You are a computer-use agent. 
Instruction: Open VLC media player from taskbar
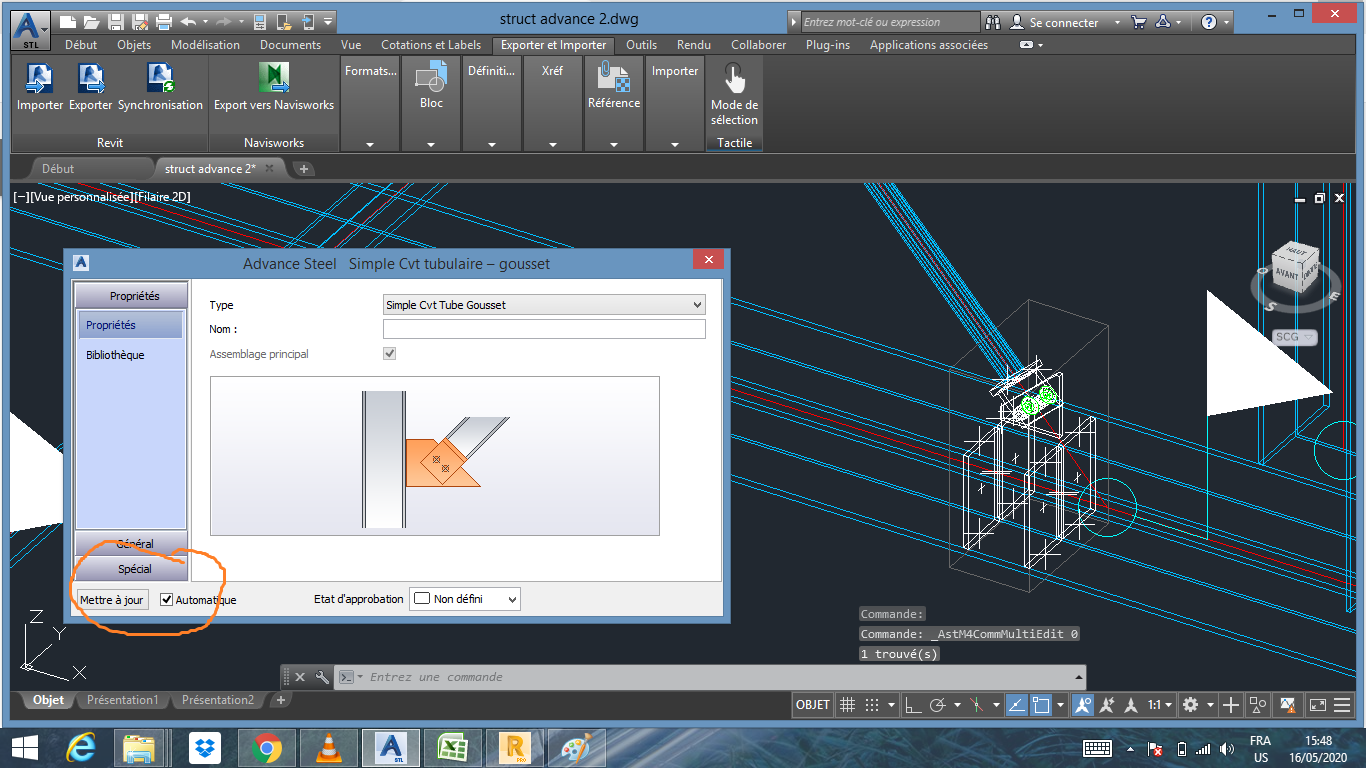tap(327, 748)
